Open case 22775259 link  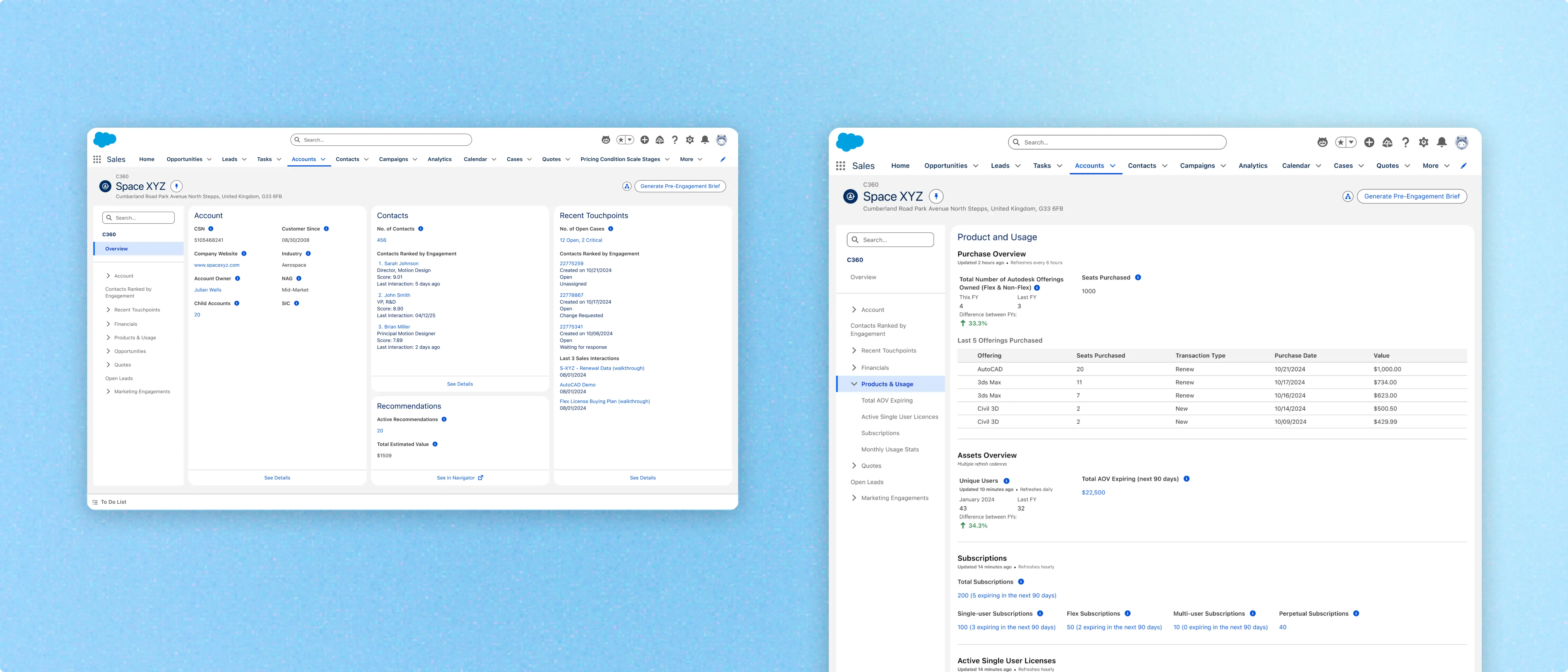coord(571,263)
